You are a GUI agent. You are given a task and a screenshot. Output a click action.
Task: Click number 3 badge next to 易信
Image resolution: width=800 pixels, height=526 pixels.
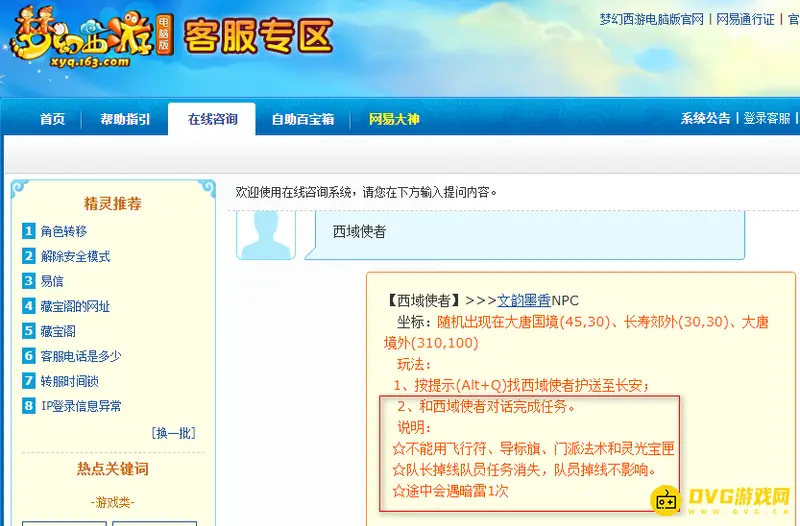point(29,281)
